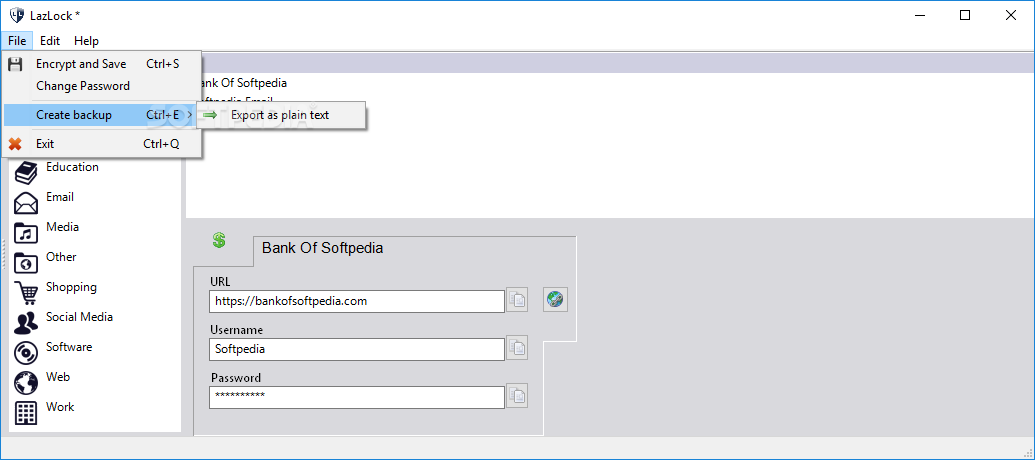This screenshot has width=1035, height=460.
Task: Click the Education category book icon
Action: point(26,172)
